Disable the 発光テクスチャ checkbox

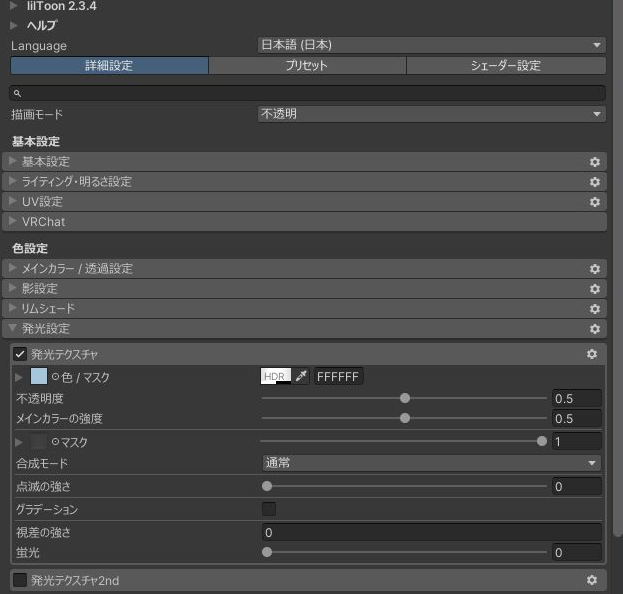tap(20, 354)
